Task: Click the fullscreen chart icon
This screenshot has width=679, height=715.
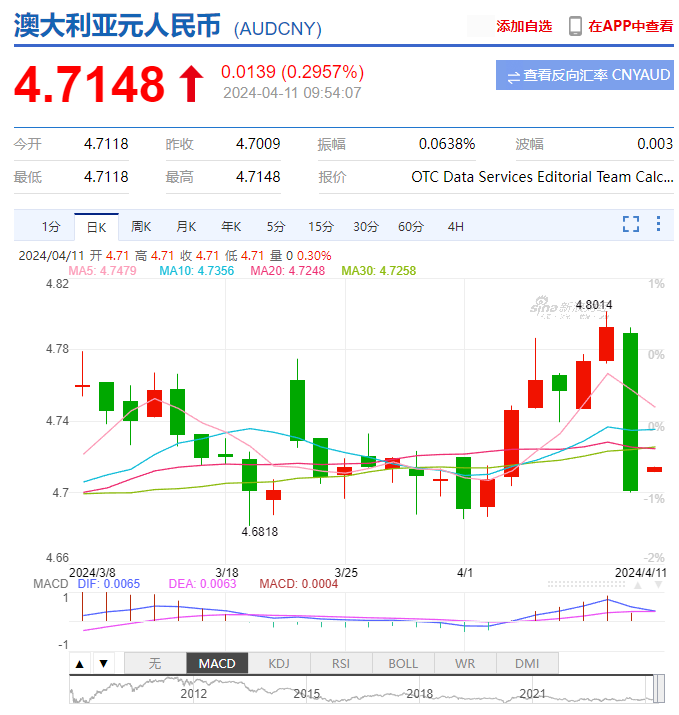Action: tap(631, 224)
